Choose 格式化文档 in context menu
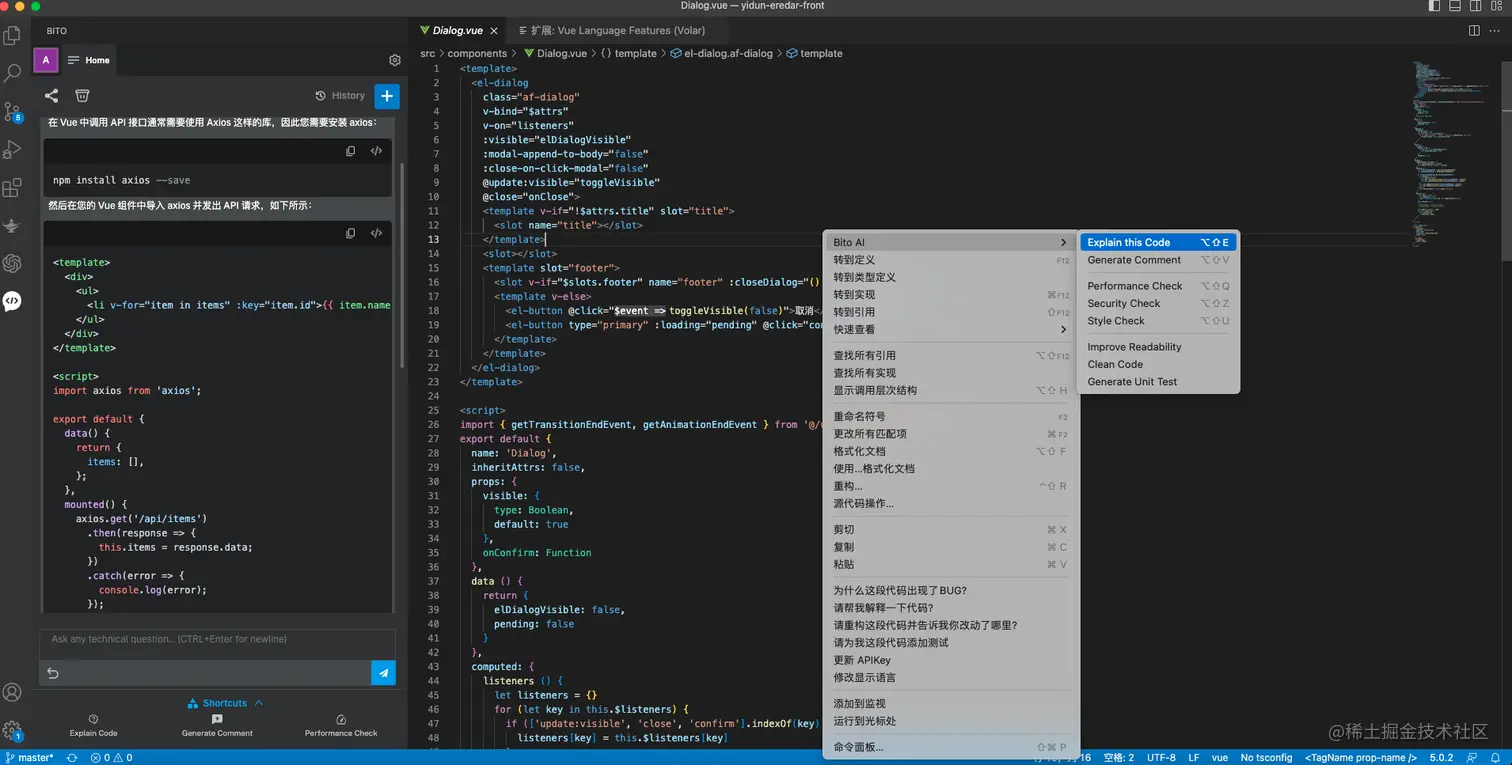 click(950, 451)
